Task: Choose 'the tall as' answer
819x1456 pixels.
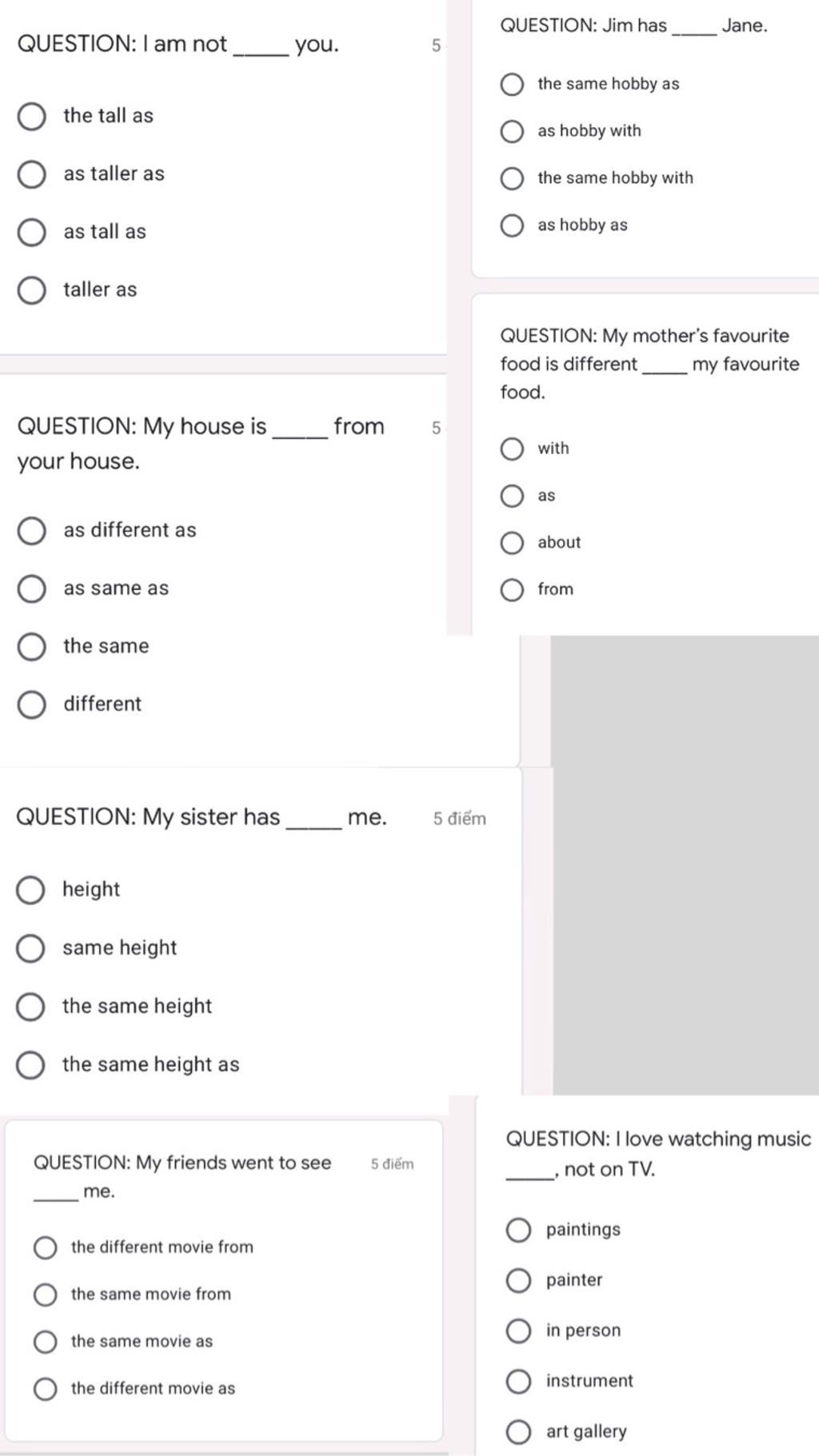Action: 32,117
